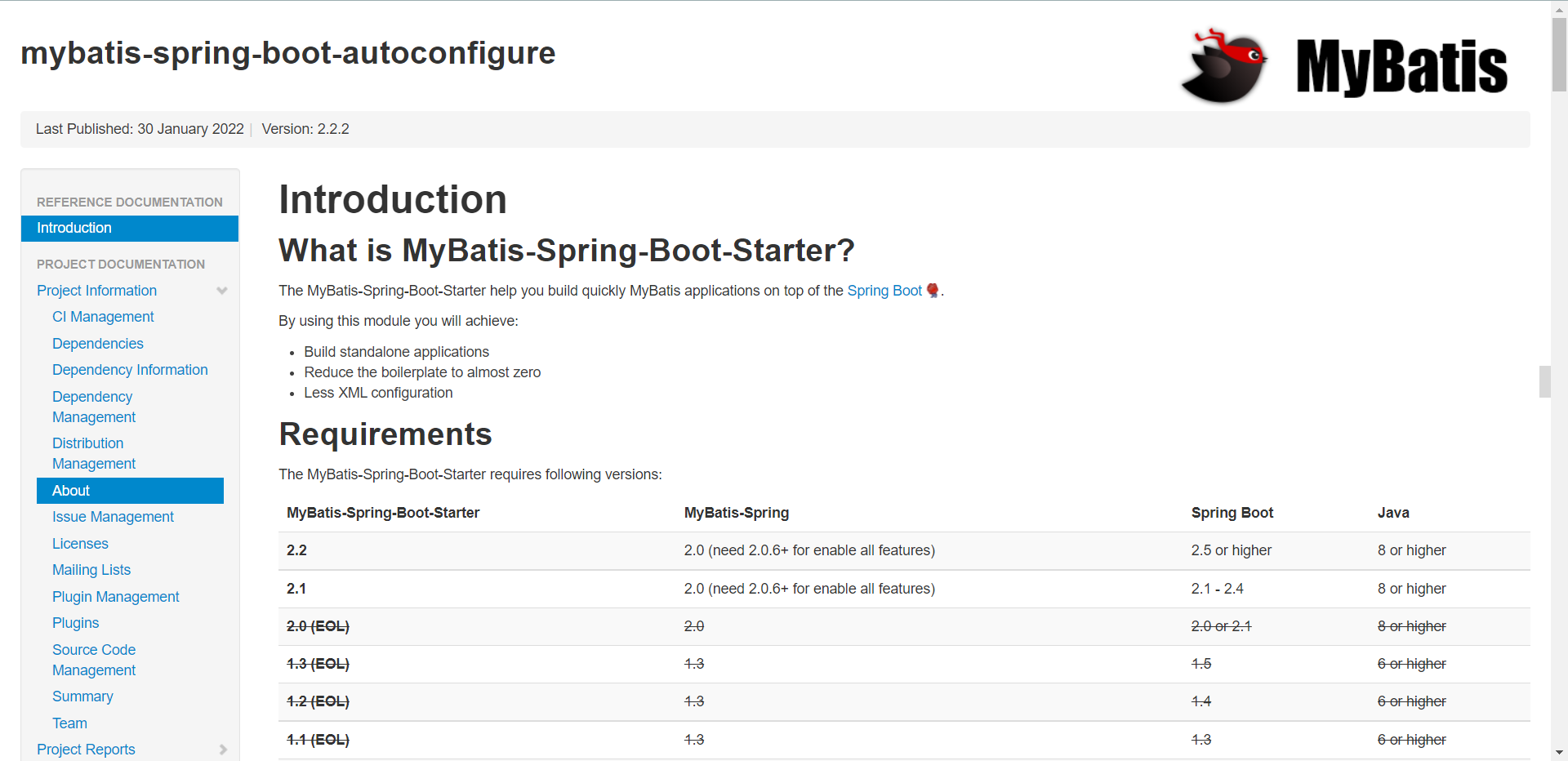Viewport: 1568px width, 761px height.
Task: View the Licenses page
Action: 80,544
